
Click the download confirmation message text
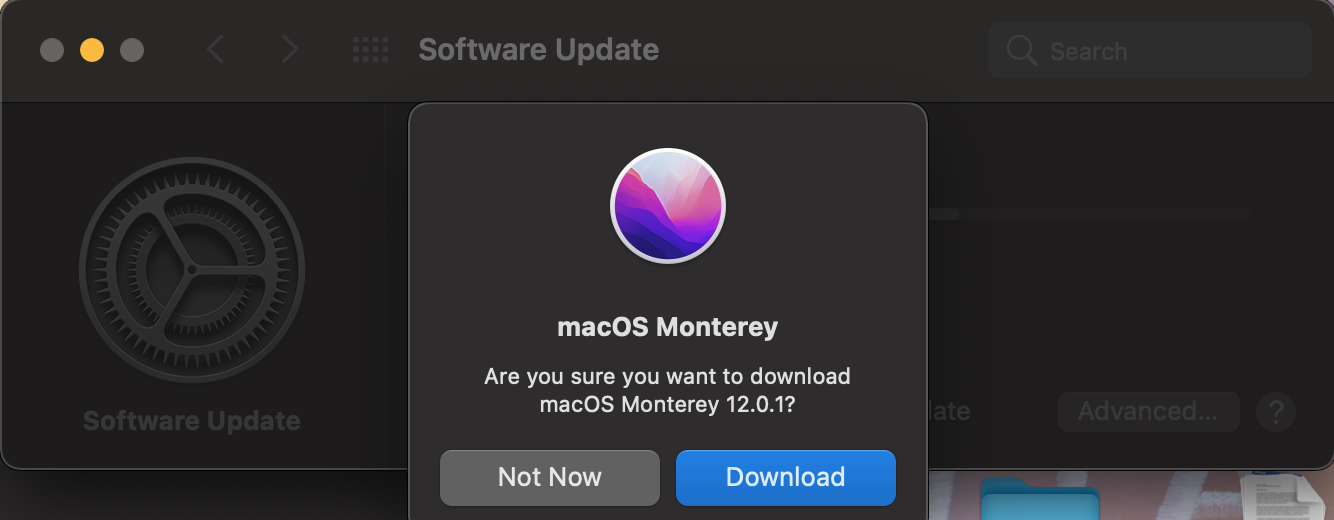point(667,391)
